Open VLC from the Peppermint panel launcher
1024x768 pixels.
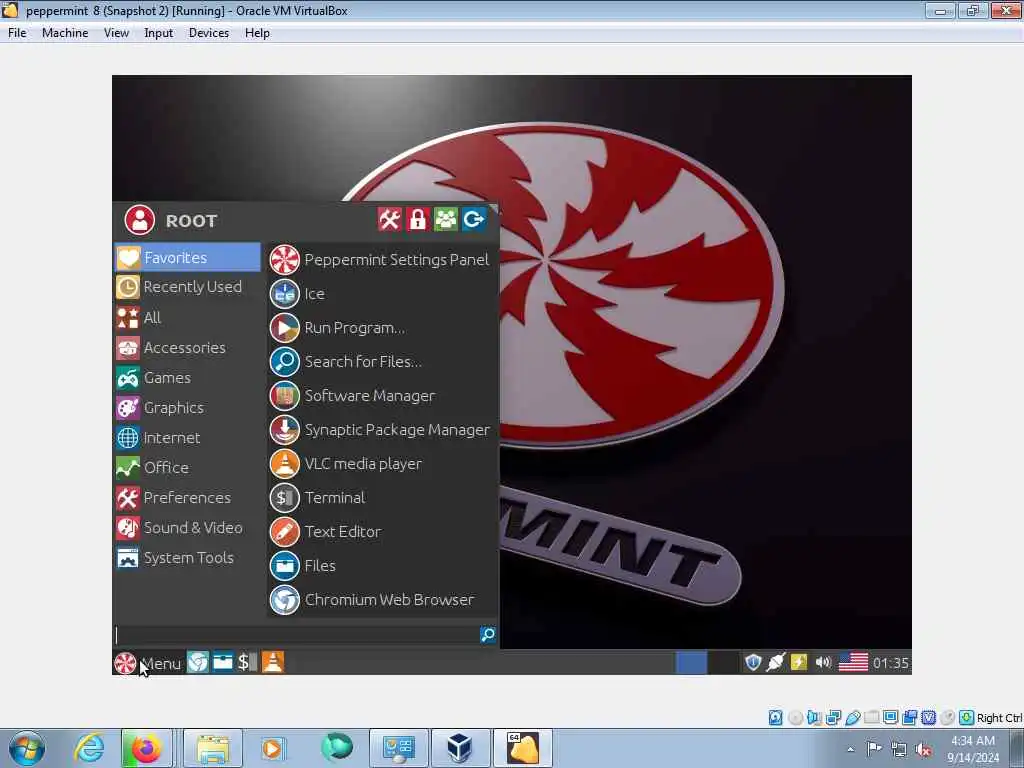pyautogui.click(x=272, y=662)
